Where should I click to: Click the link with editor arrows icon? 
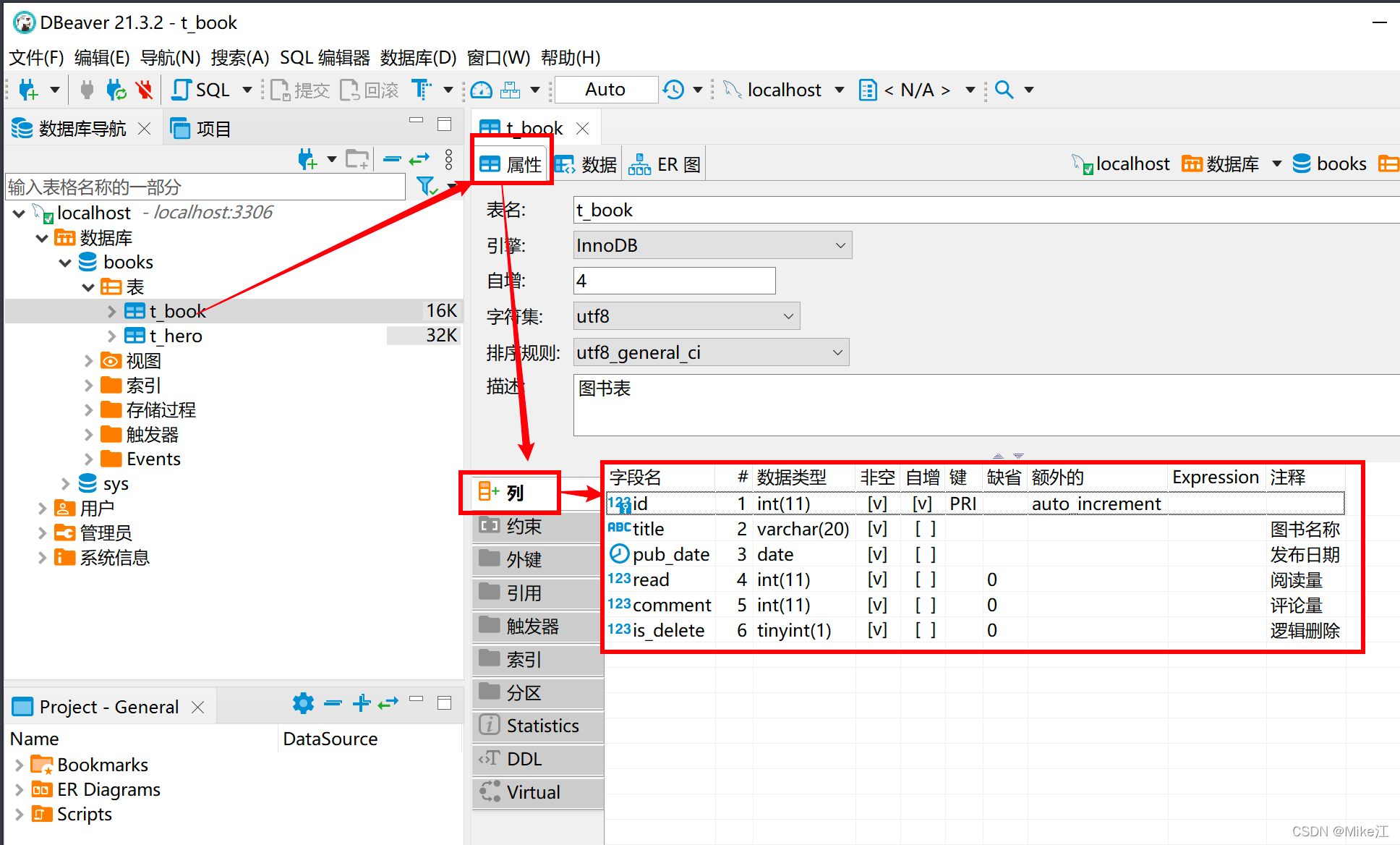pyautogui.click(x=419, y=158)
